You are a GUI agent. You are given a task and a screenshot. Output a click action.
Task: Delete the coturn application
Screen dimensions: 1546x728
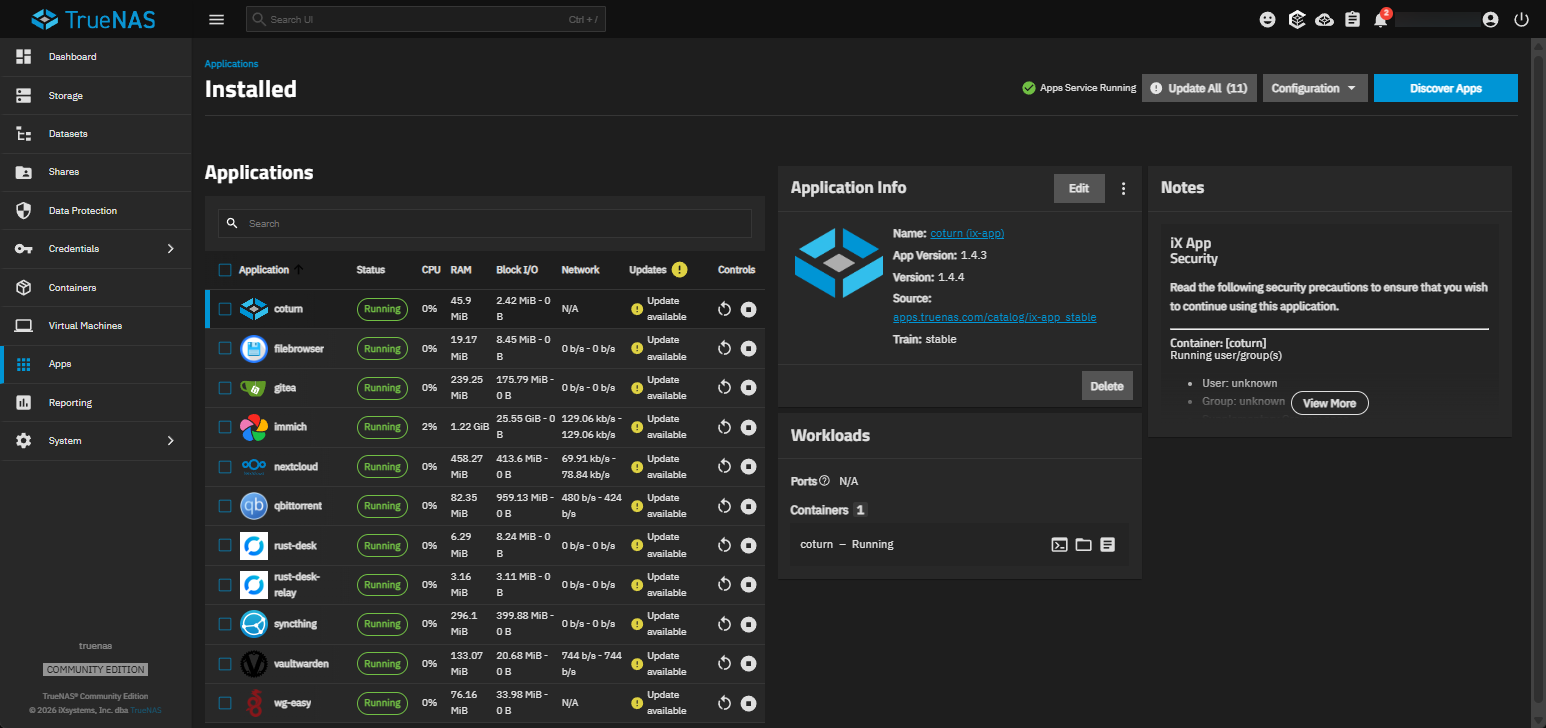point(1107,386)
